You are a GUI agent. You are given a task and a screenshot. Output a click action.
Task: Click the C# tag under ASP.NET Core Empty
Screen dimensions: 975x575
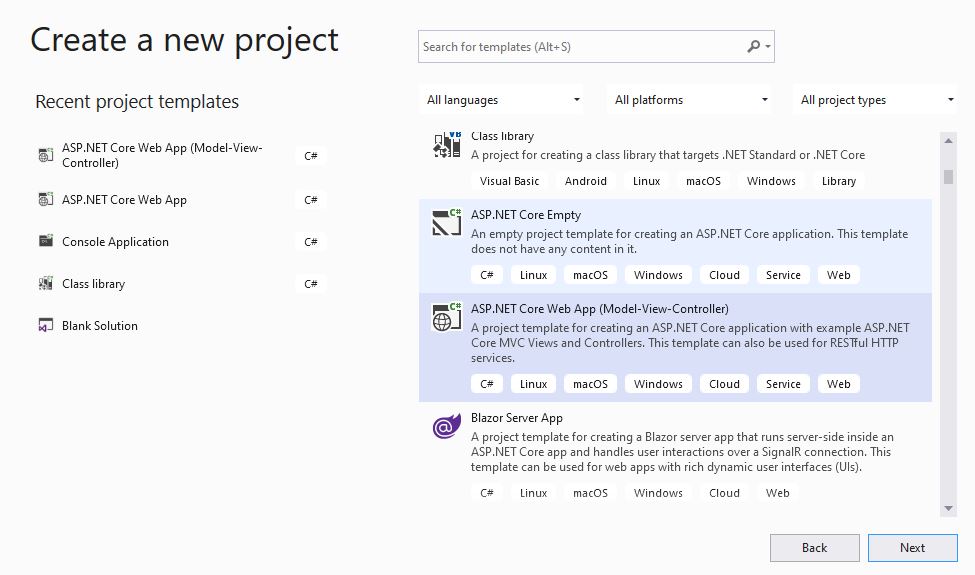487,275
